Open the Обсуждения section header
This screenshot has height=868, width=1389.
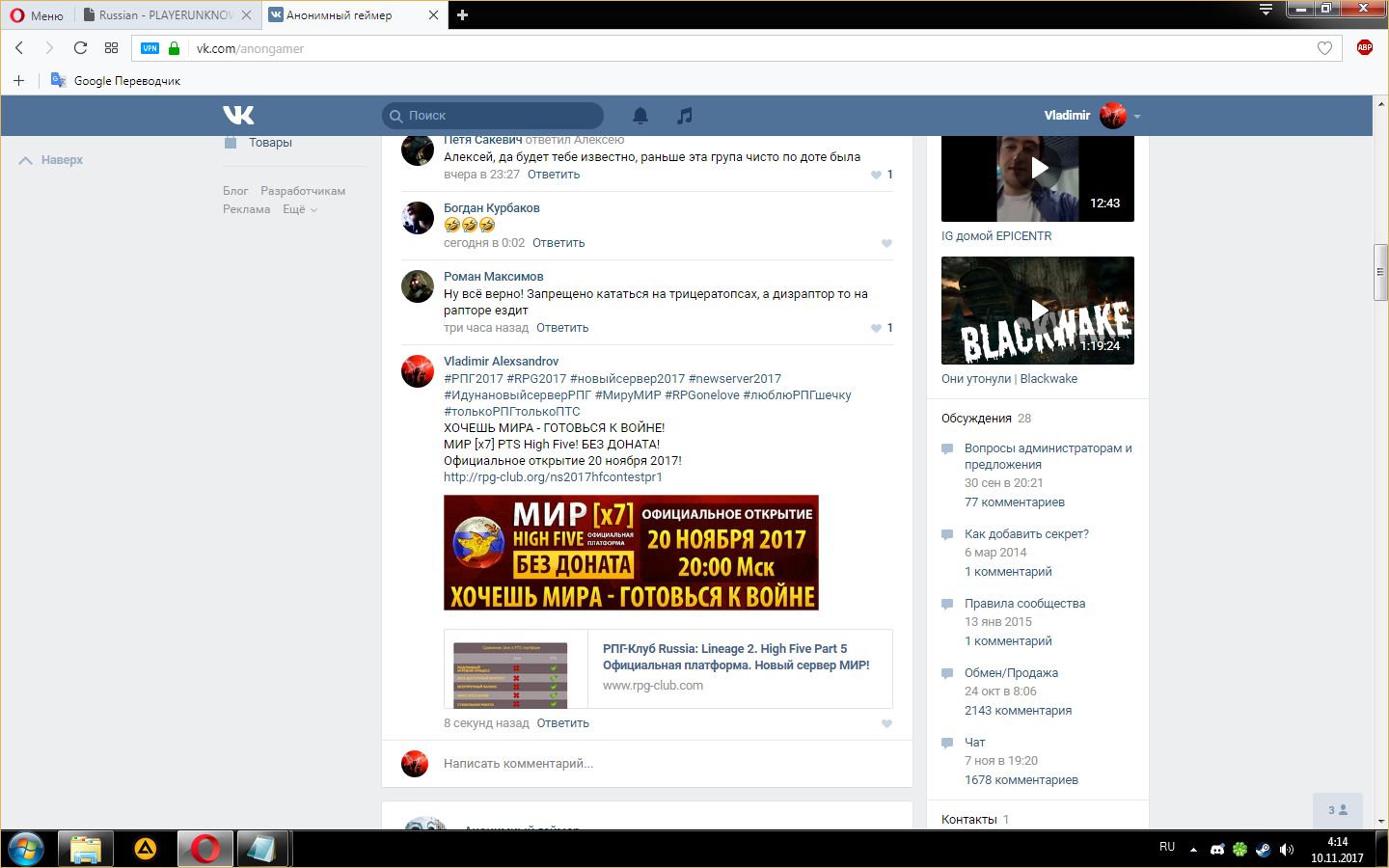(x=976, y=419)
